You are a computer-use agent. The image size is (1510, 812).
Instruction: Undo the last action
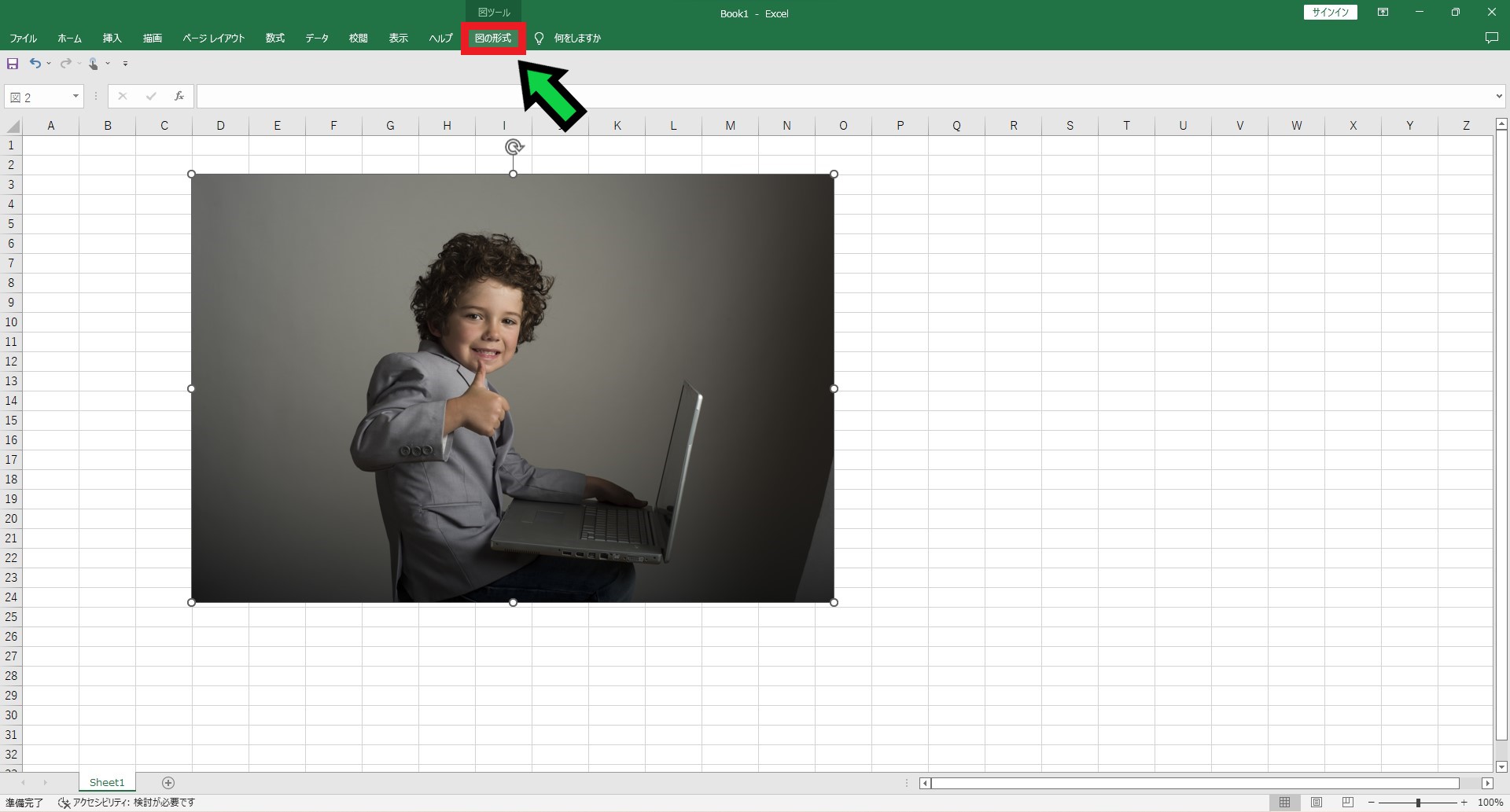tap(35, 64)
